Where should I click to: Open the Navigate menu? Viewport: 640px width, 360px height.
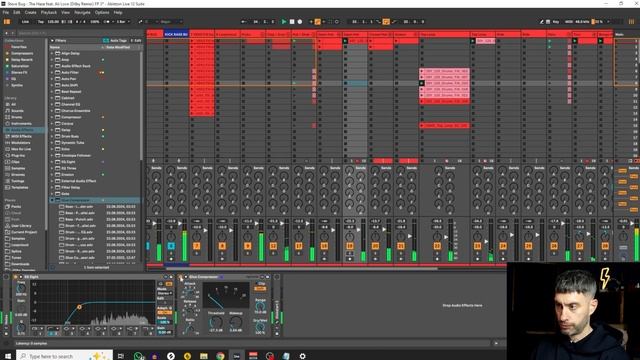[x=82, y=13]
